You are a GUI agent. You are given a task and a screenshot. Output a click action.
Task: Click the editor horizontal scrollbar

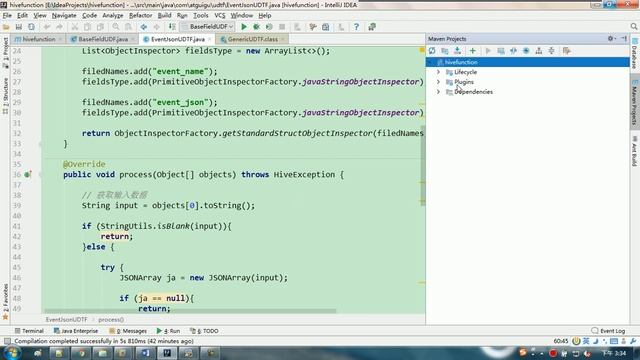(x=190, y=311)
